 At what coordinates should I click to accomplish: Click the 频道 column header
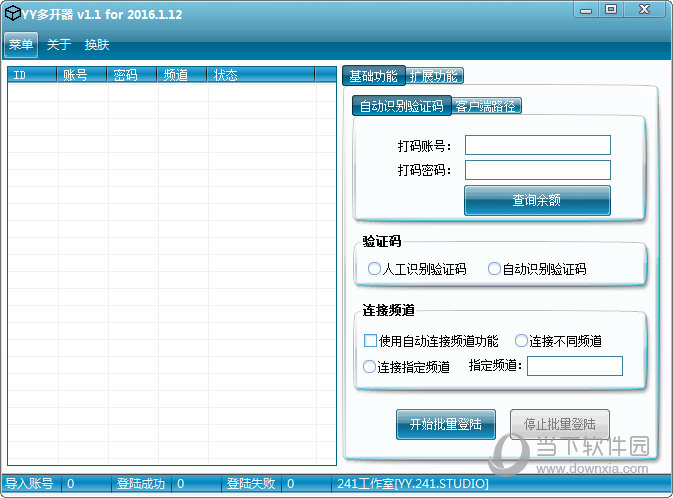(x=182, y=75)
